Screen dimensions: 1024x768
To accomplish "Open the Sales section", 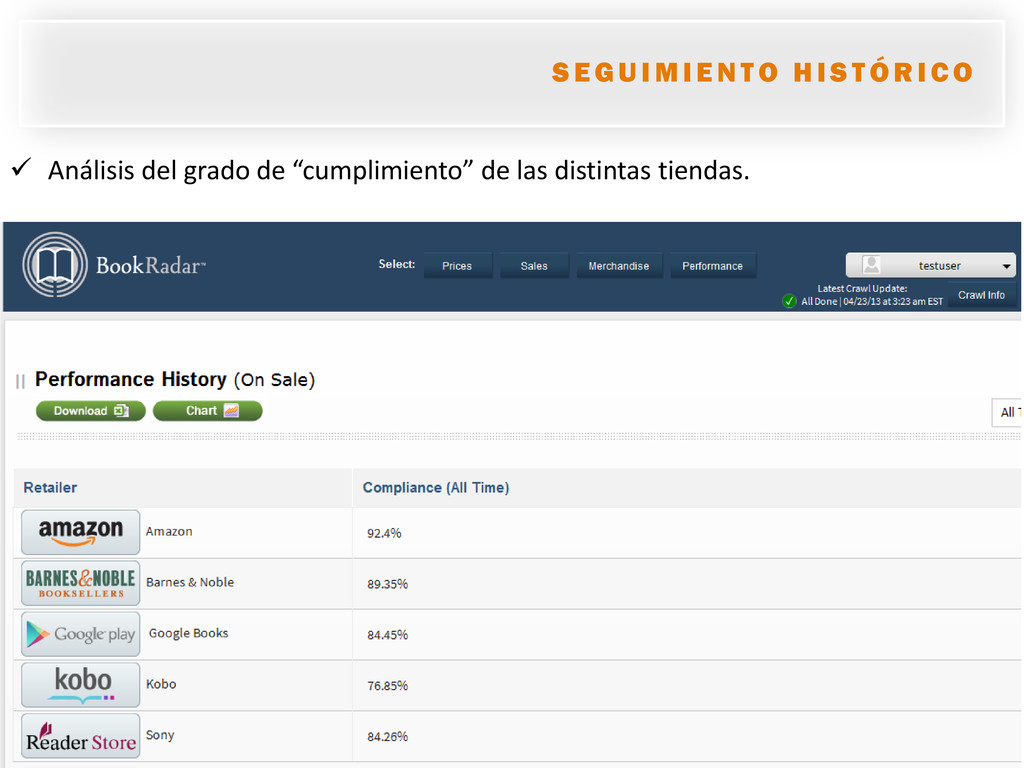I will click(x=534, y=266).
